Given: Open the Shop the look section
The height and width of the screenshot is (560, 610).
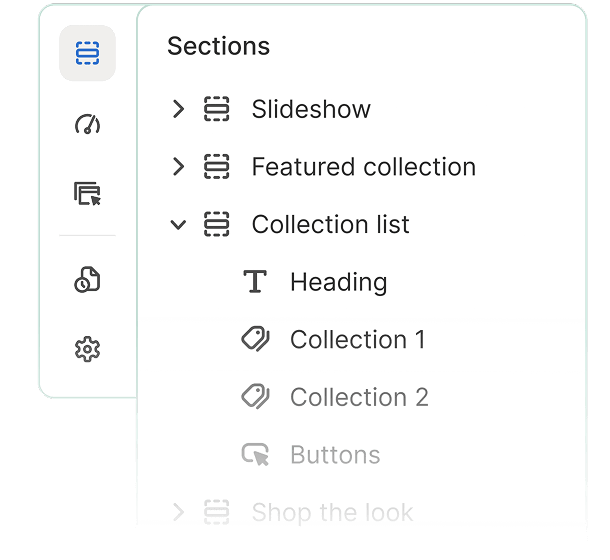Looking at the screenshot, I should coord(332,513).
